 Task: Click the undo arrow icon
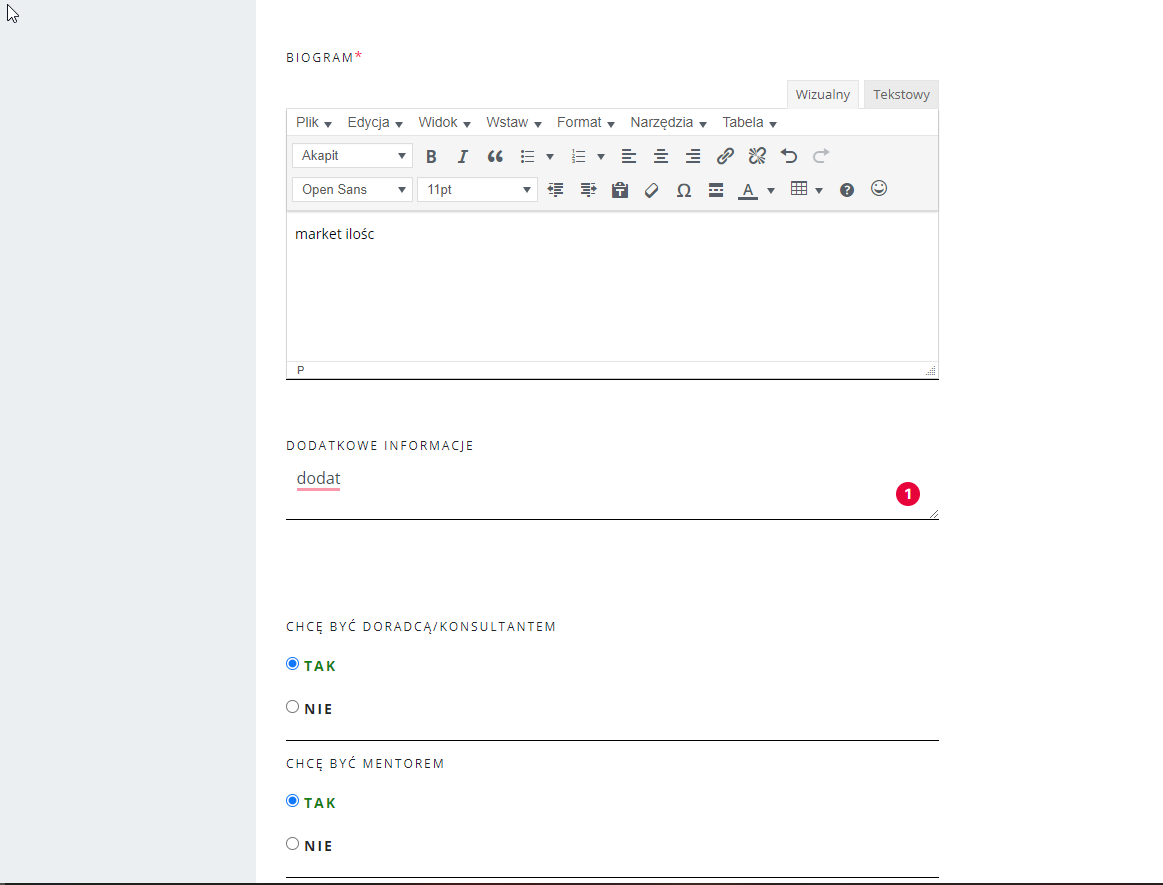coord(789,156)
